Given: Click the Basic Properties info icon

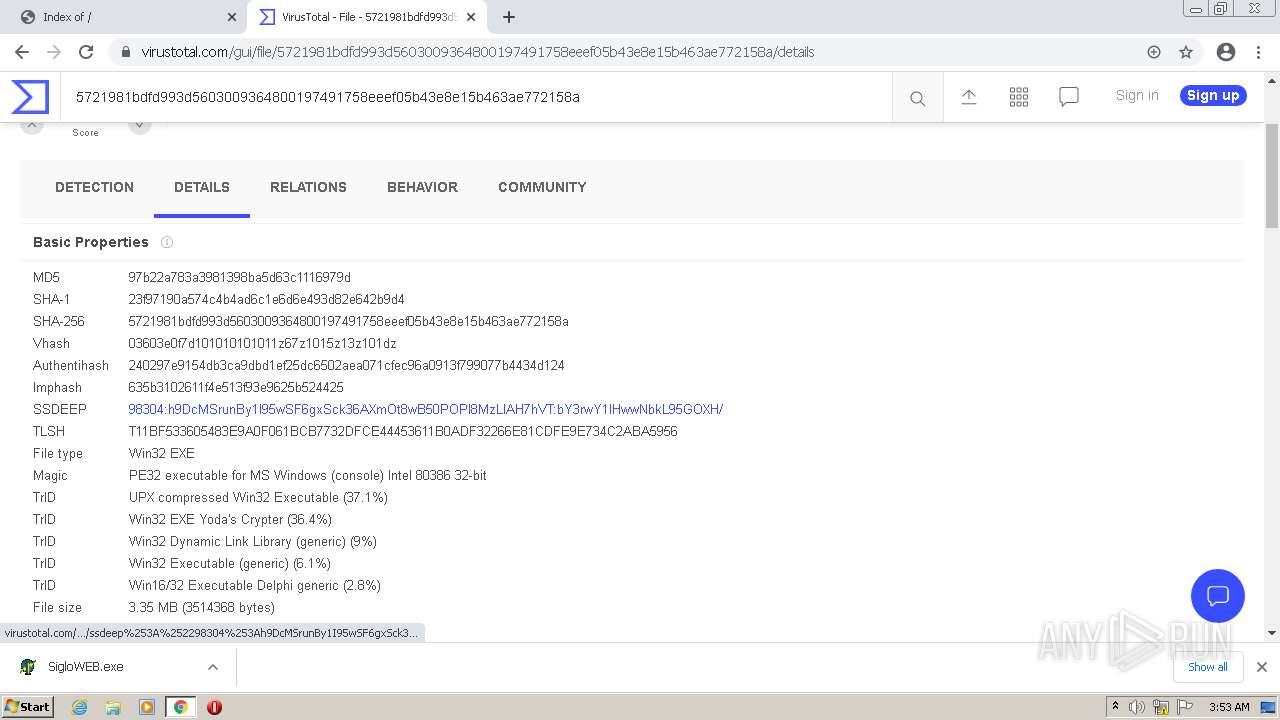Looking at the screenshot, I should pyautogui.click(x=167, y=242).
